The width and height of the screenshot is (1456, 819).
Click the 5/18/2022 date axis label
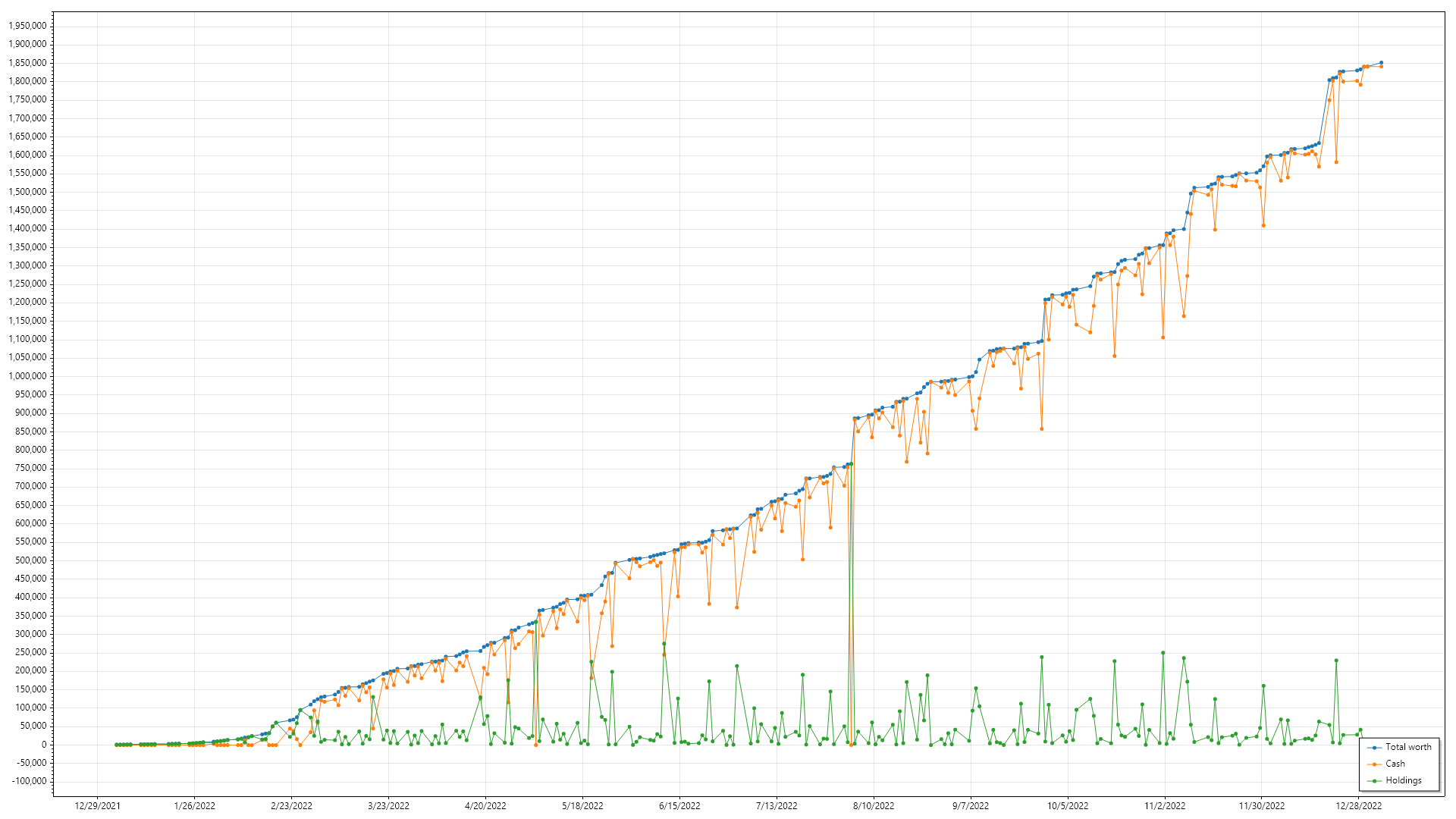582,806
